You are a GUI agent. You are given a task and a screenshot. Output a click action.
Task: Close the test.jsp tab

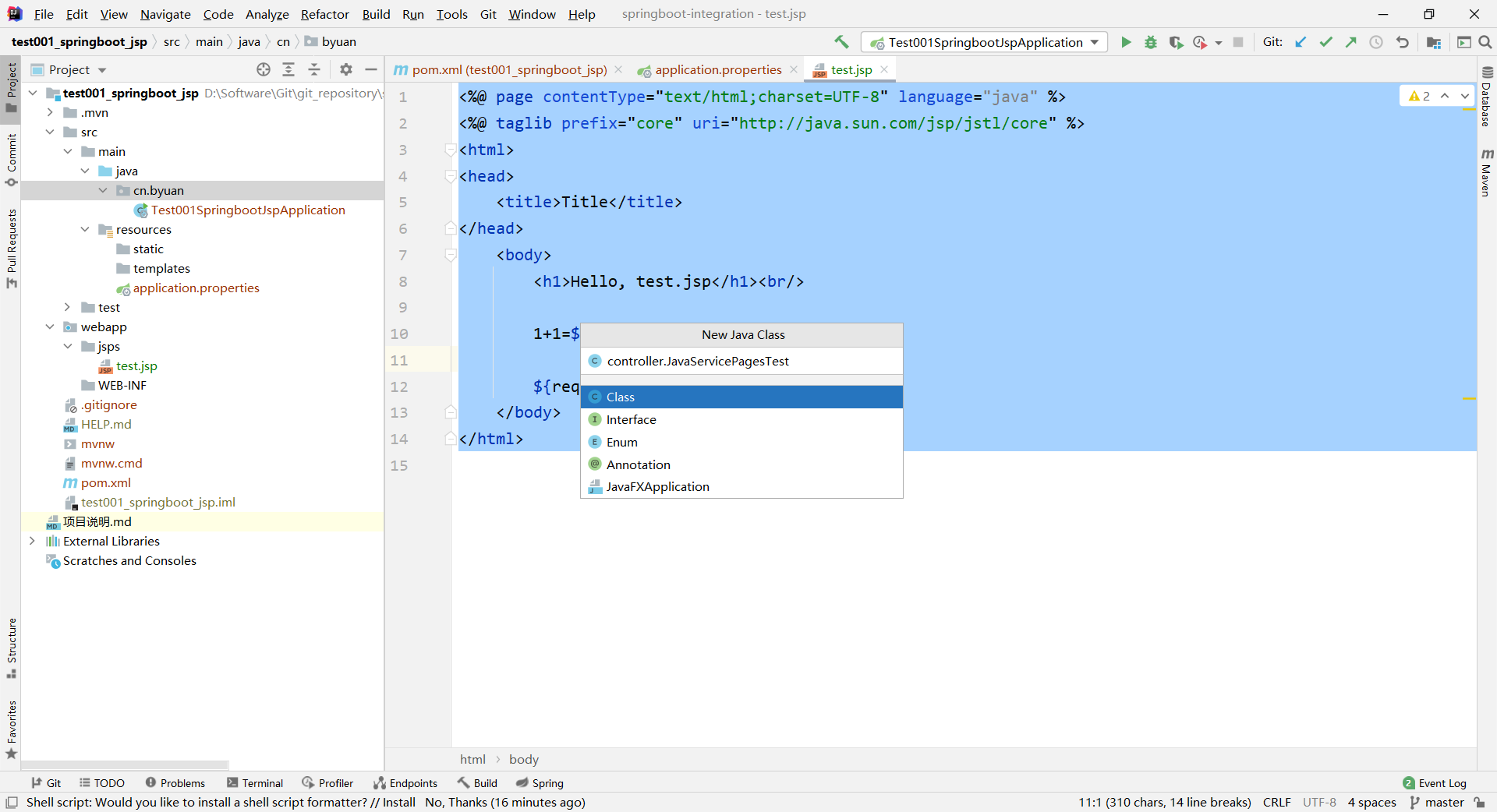click(x=884, y=69)
